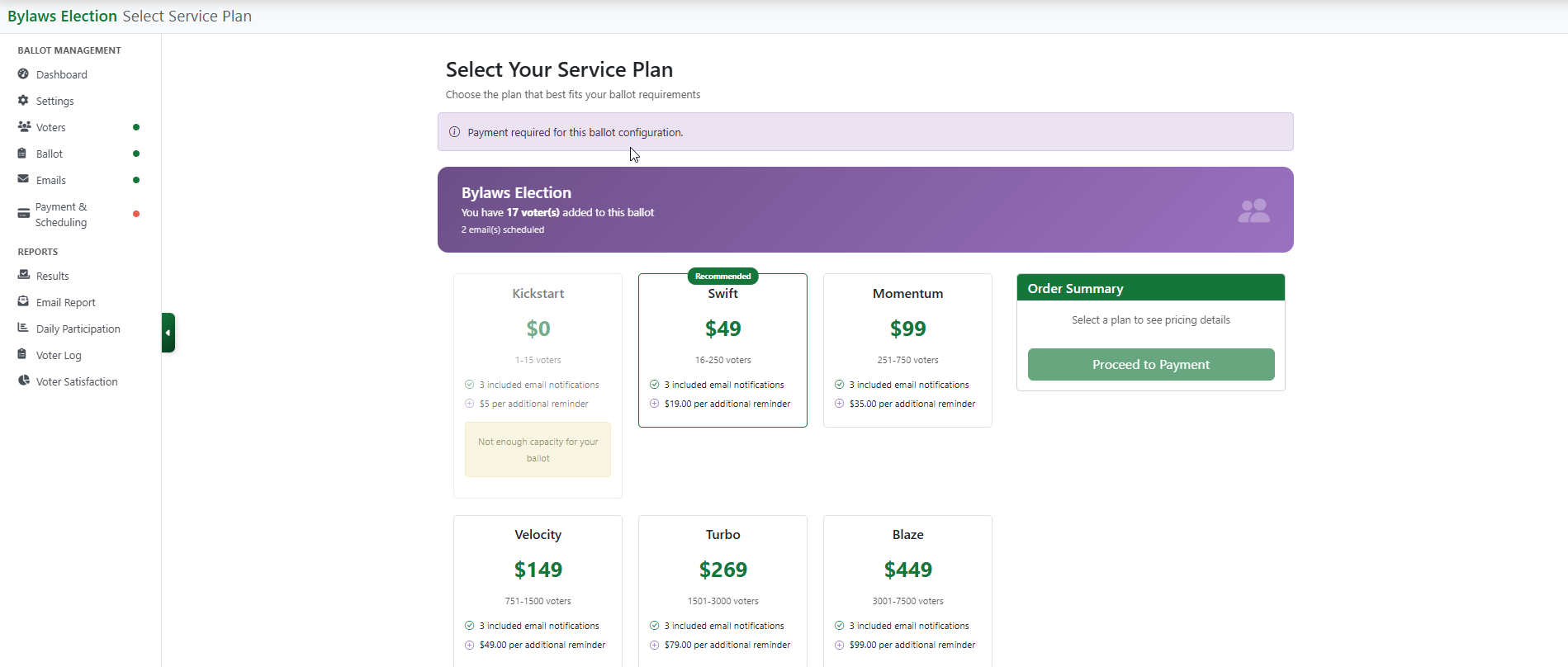Click the Settings gear icon
Image resolution: width=1568 pixels, height=667 pixels.
point(23,101)
